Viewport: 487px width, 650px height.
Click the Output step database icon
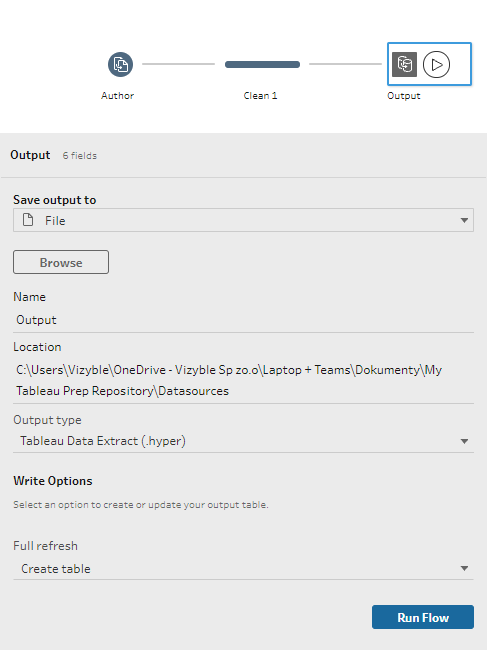coord(404,64)
